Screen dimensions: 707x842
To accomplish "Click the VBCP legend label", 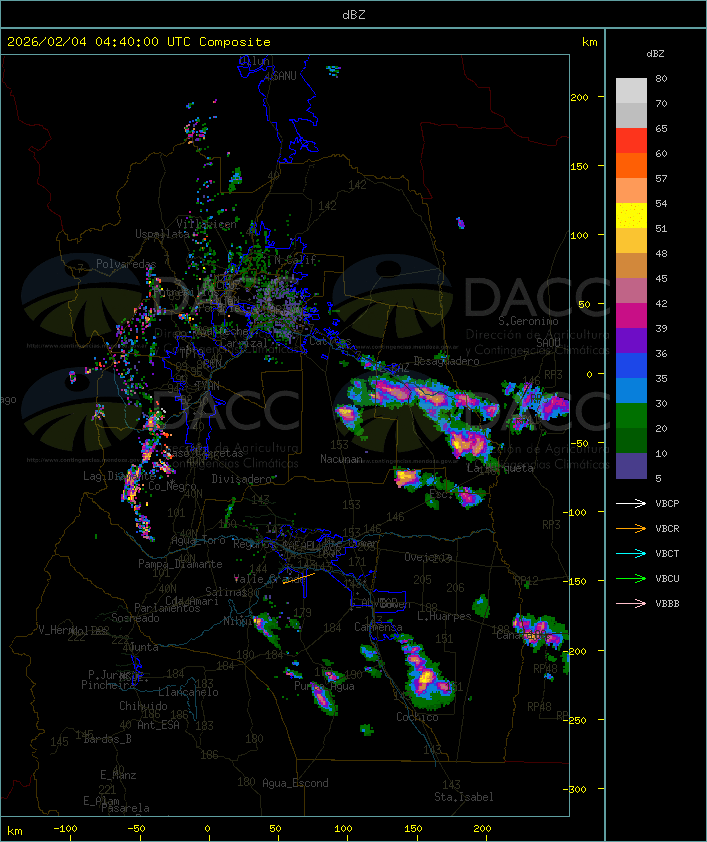I will click(667, 504).
